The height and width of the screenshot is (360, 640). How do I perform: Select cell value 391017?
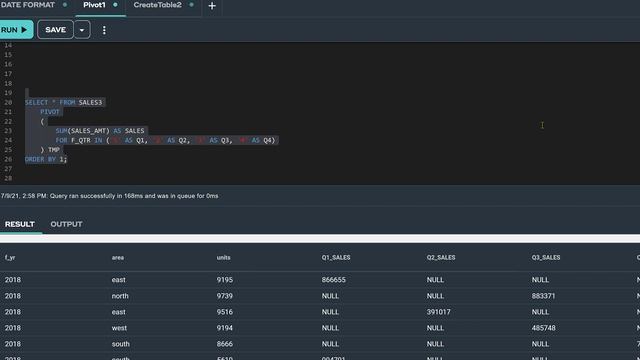[x=439, y=312]
